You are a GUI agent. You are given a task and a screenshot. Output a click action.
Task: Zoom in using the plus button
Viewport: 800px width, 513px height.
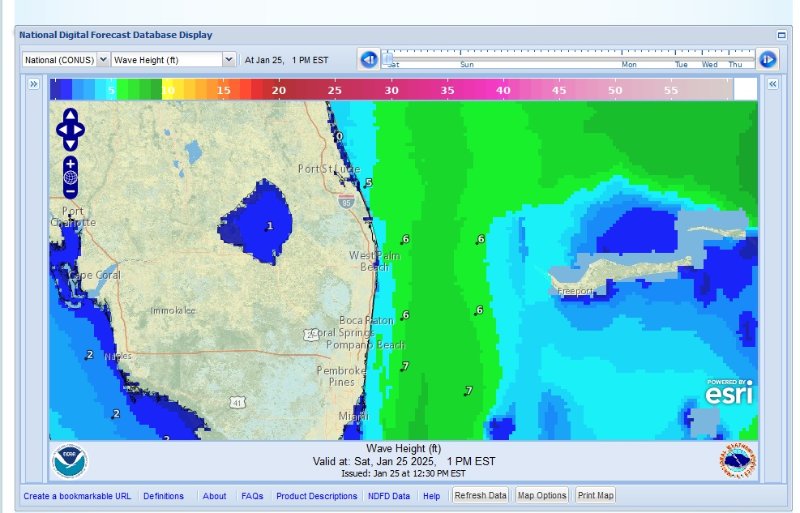[70, 163]
